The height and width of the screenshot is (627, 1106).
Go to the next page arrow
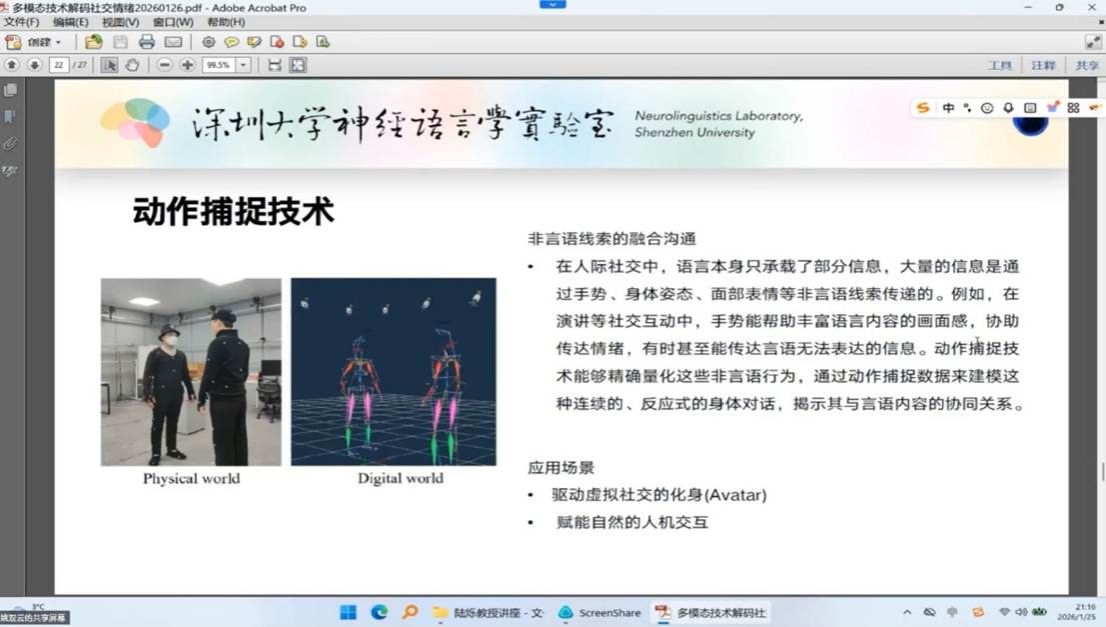coord(34,65)
